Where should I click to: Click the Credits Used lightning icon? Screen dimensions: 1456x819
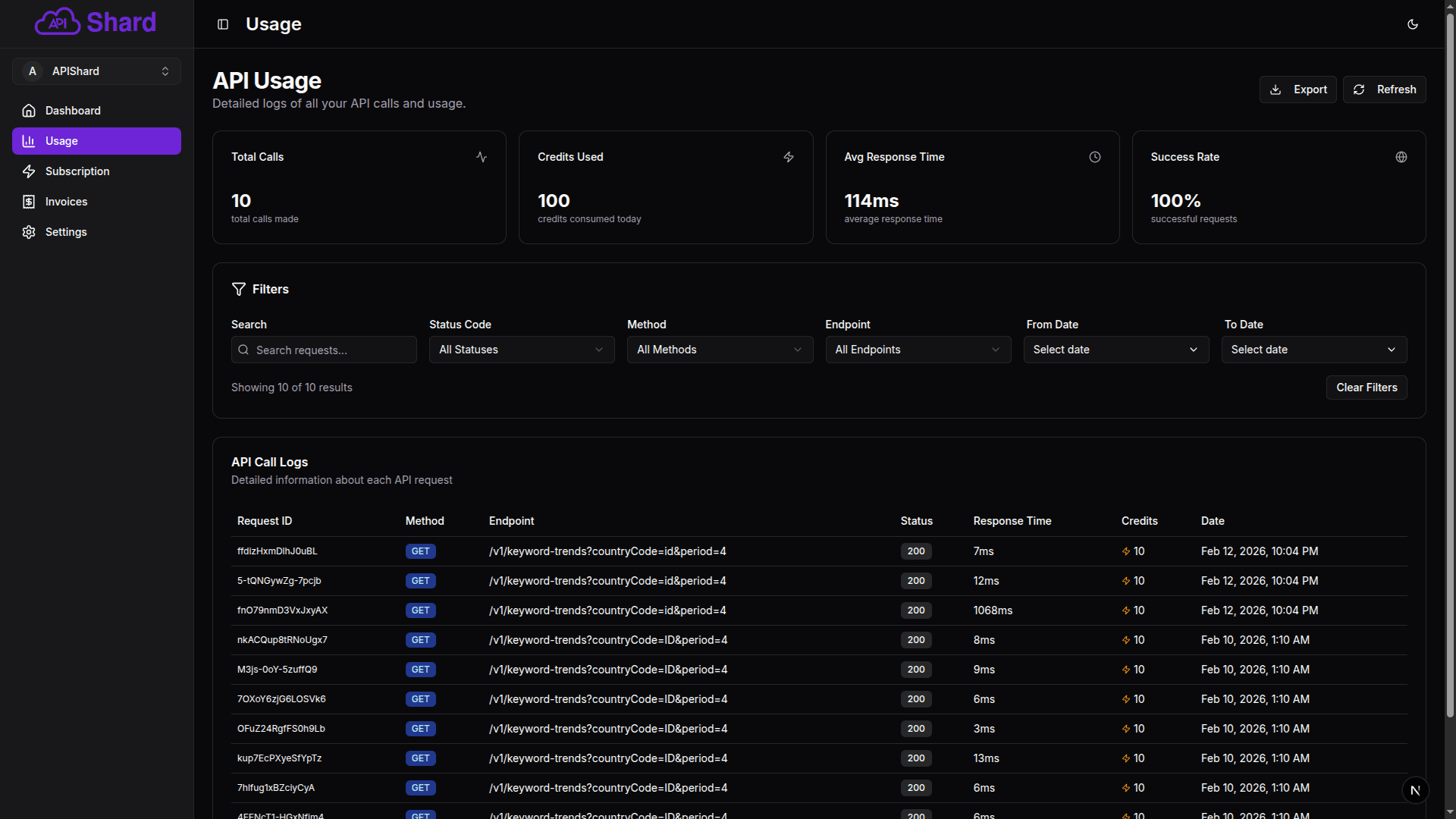[789, 157]
